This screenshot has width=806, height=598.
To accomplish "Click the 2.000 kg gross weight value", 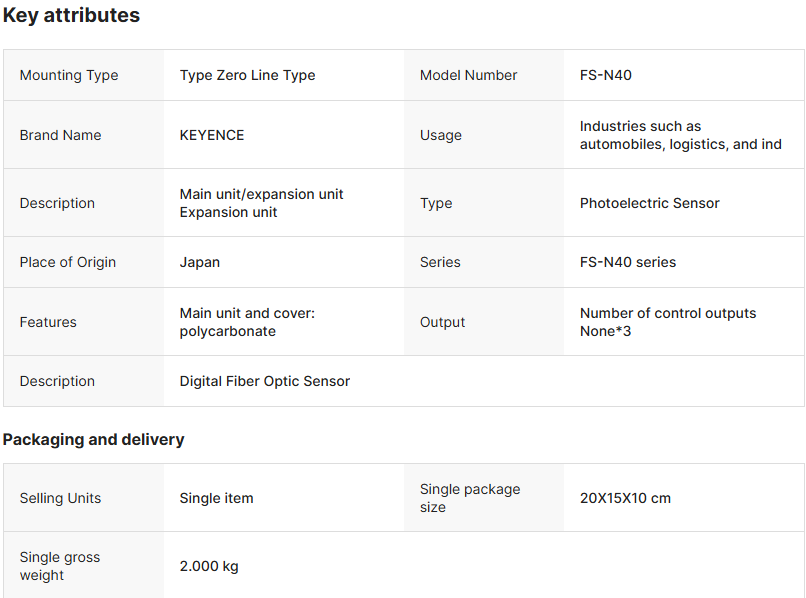I will tap(209, 566).
